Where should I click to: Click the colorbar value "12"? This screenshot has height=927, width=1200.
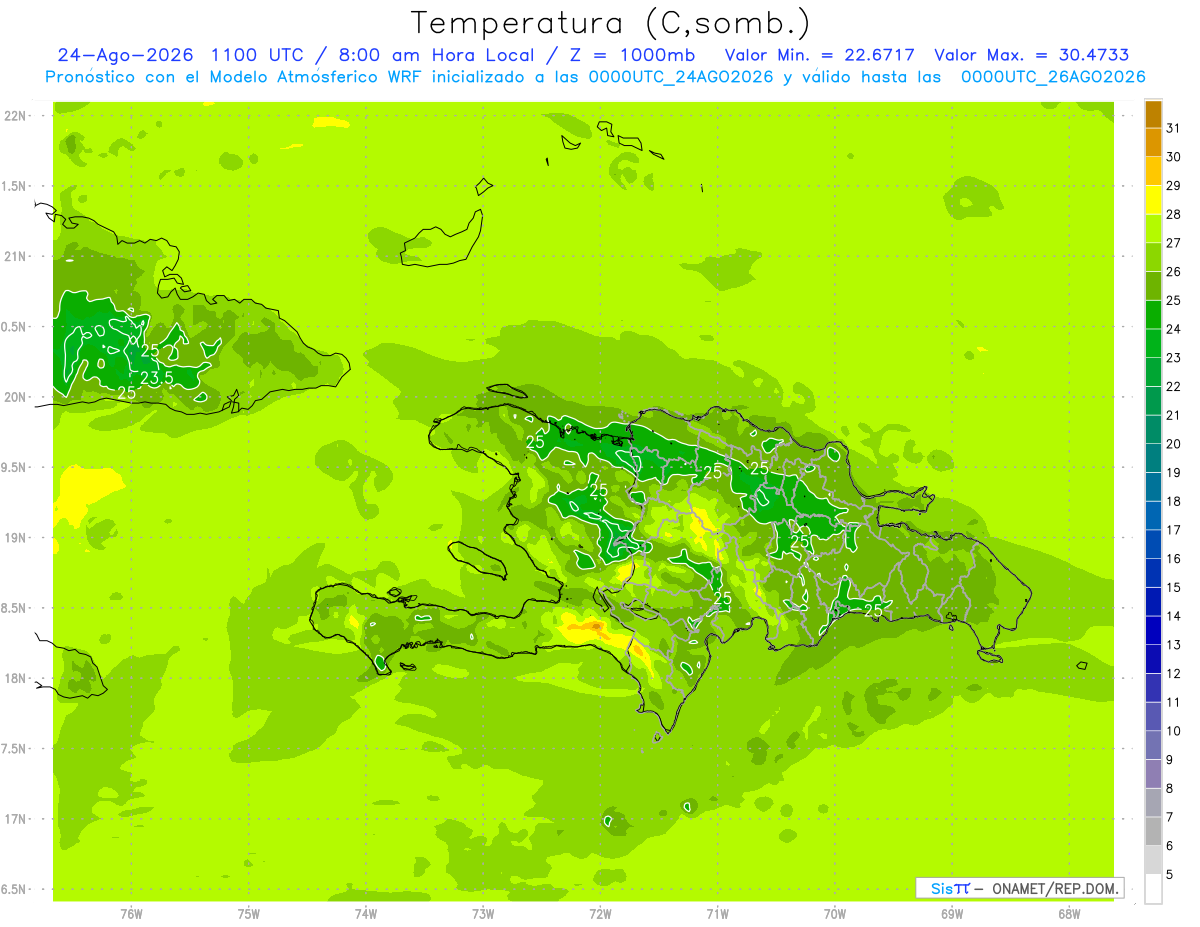[x=1173, y=674]
